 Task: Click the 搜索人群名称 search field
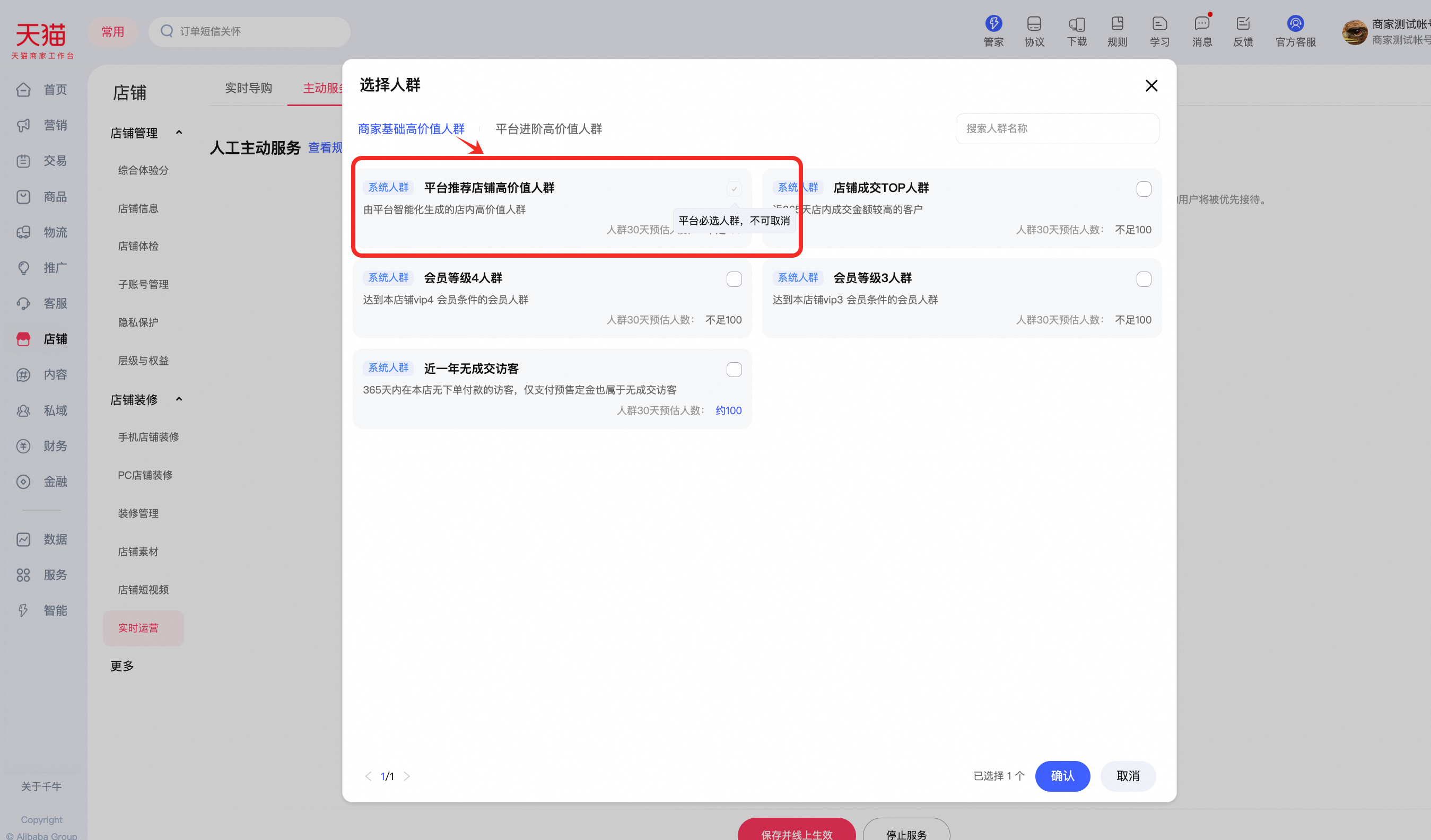click(1058, 128)
